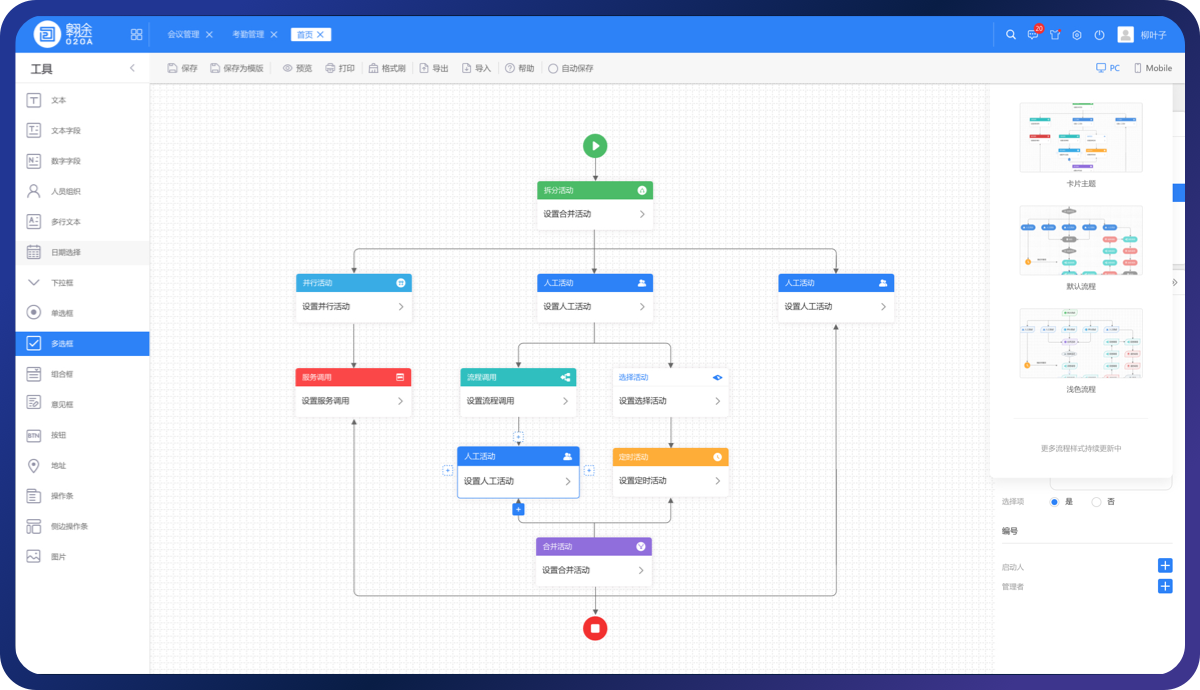Switch to the 会议管理 tab

(x=183, y=35)
